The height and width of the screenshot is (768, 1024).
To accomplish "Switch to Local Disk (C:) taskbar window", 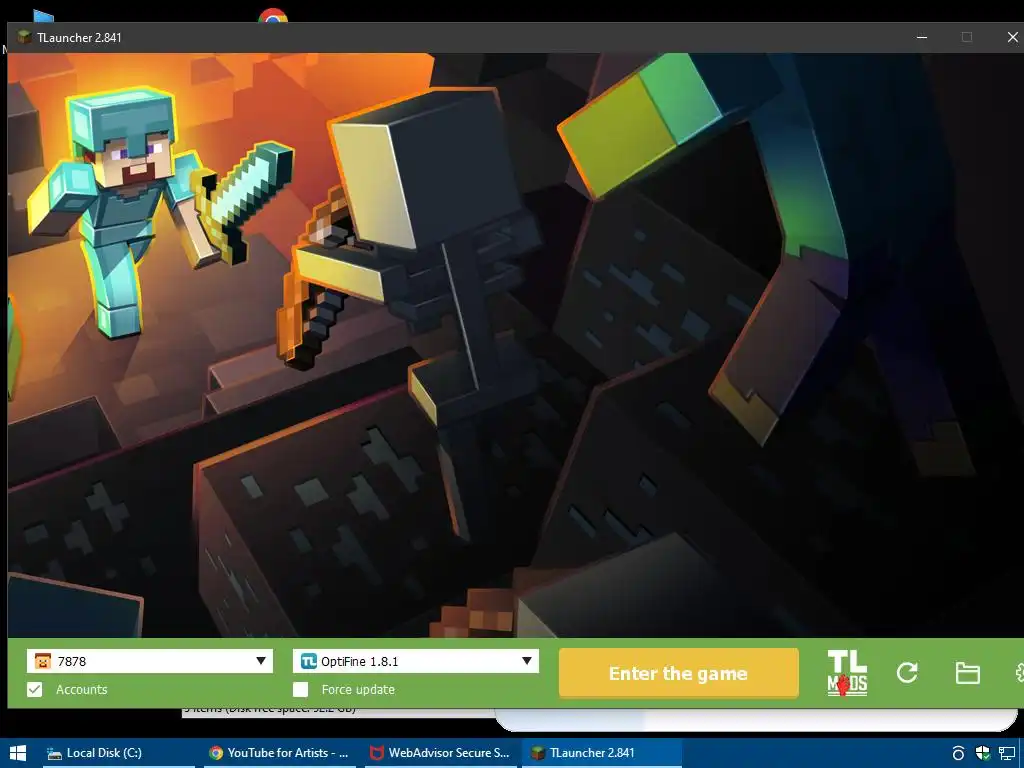I will point(119,753).
